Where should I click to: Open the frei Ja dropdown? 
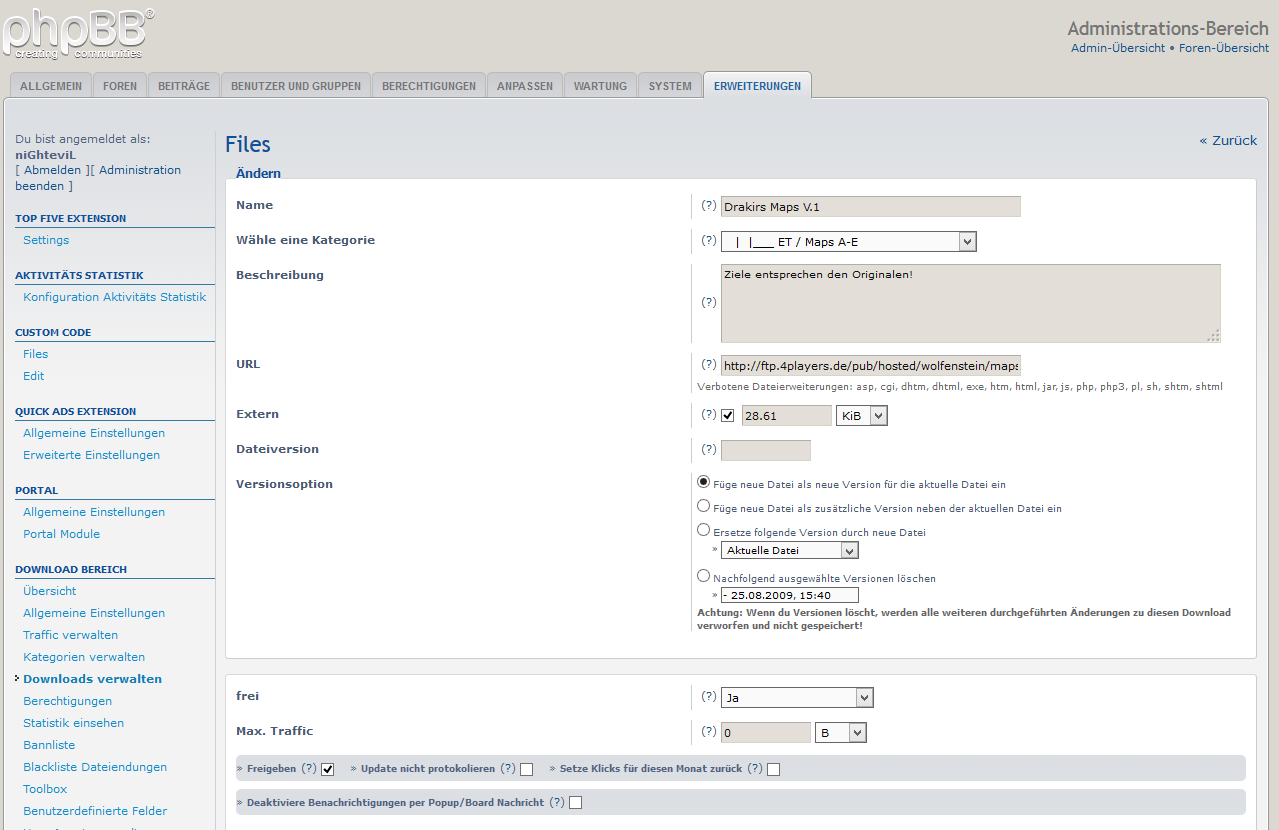[797, 698]
